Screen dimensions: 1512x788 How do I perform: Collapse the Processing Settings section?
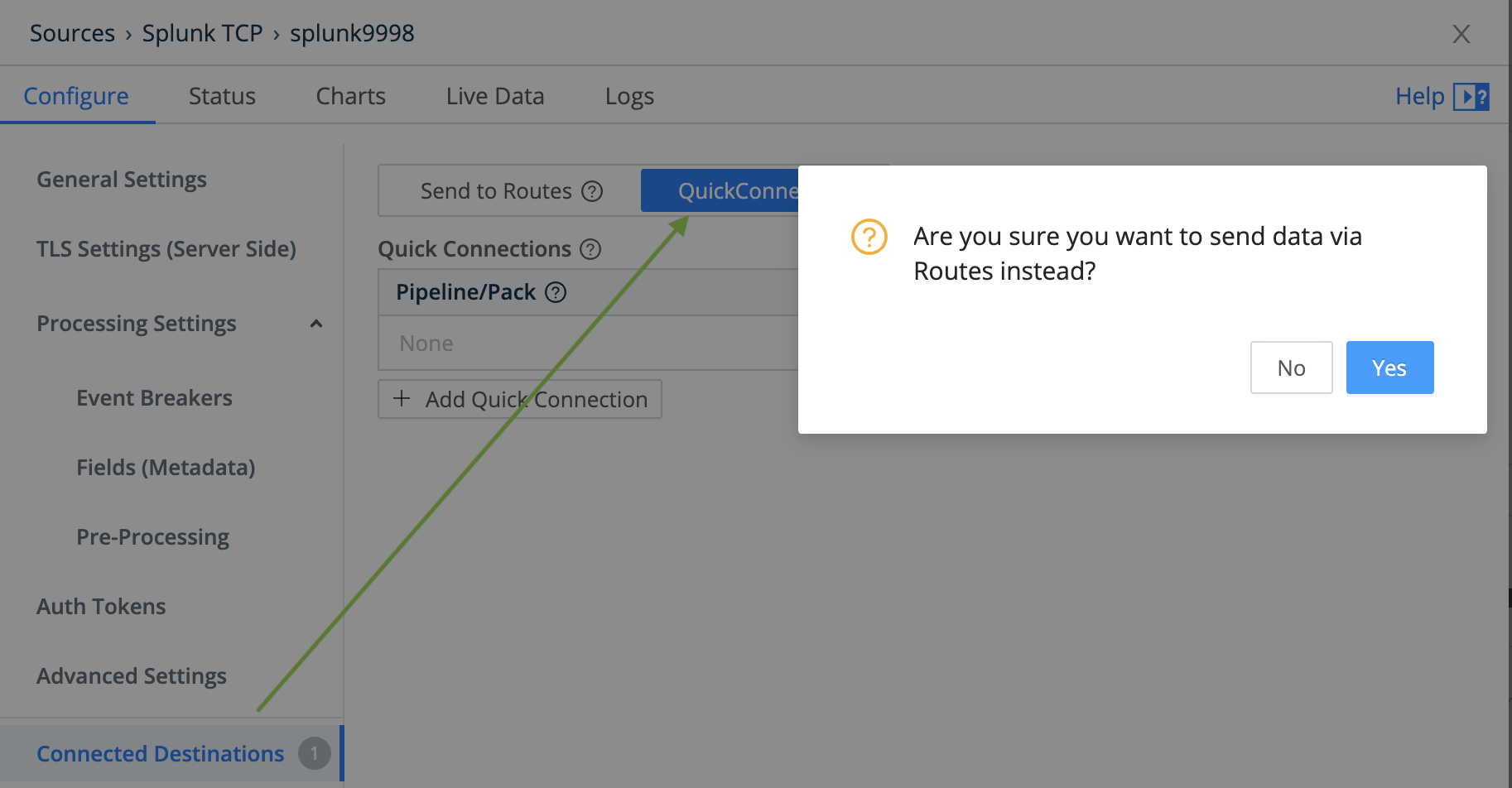point(315,324)
